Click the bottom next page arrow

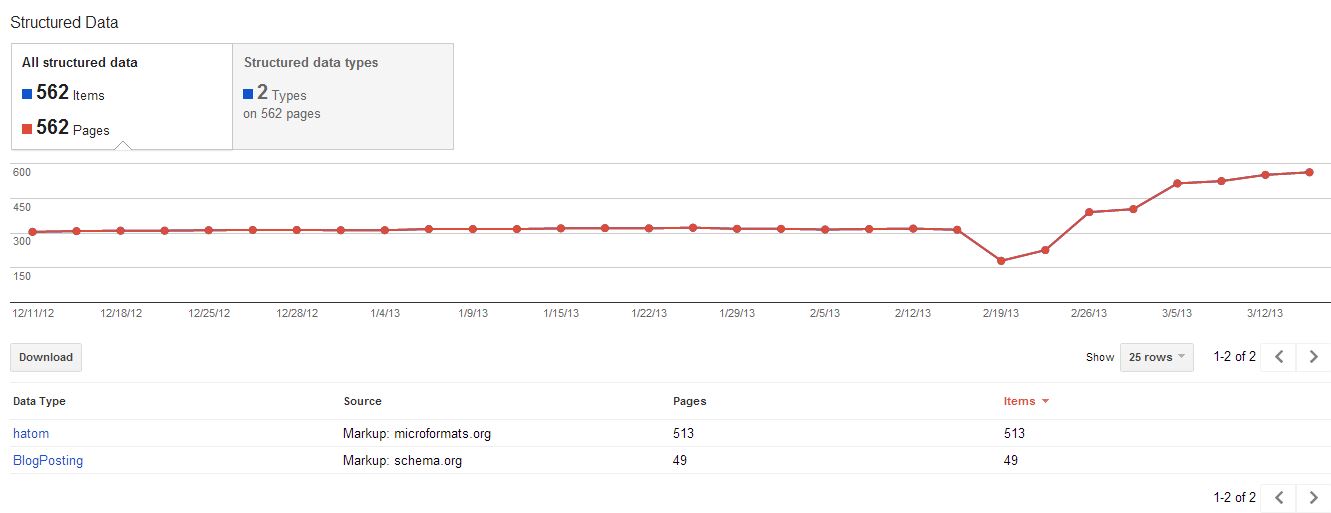pyautogui.click(x=1314, y=497)
